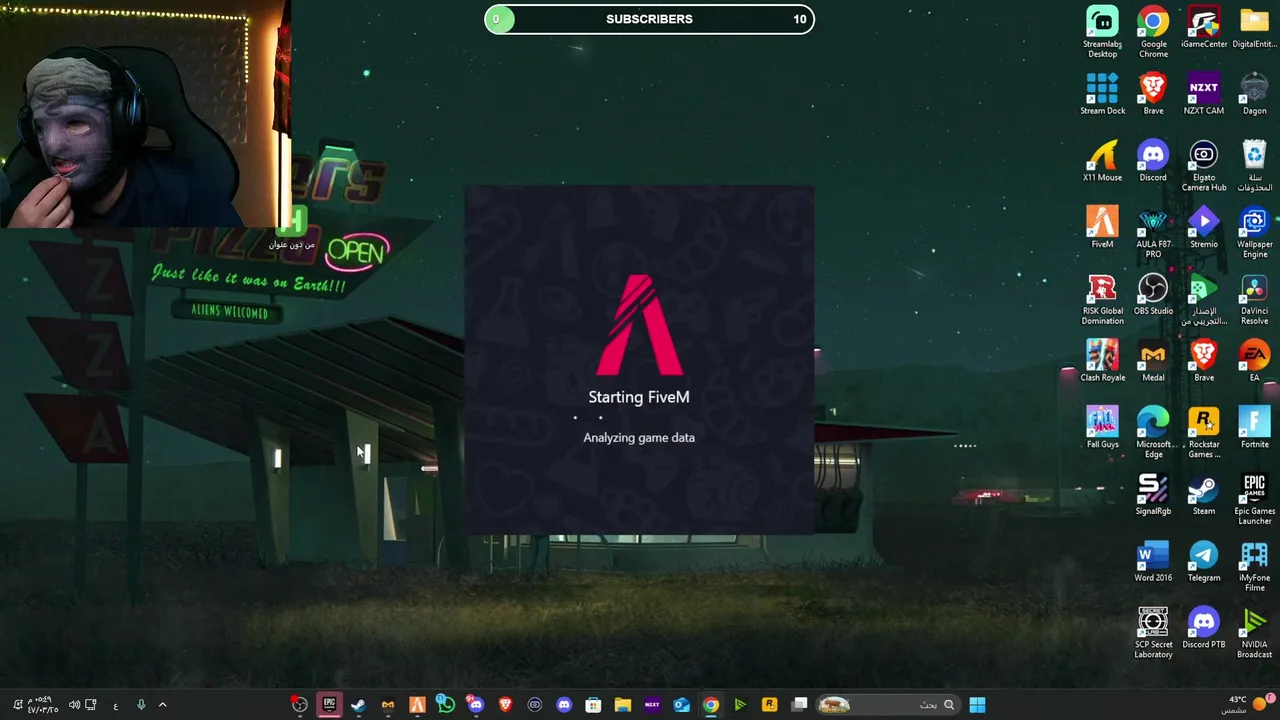Viewport: 1280px width, 720px height.
Task: Open NVIDIA Broadcast from the taskbar
Action: tap(740, 705)
